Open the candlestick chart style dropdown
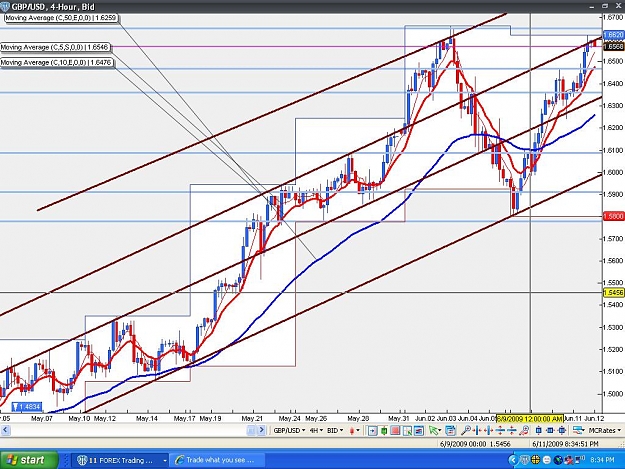The width and height of the screenshot is (625, 469). coord(354,430)
